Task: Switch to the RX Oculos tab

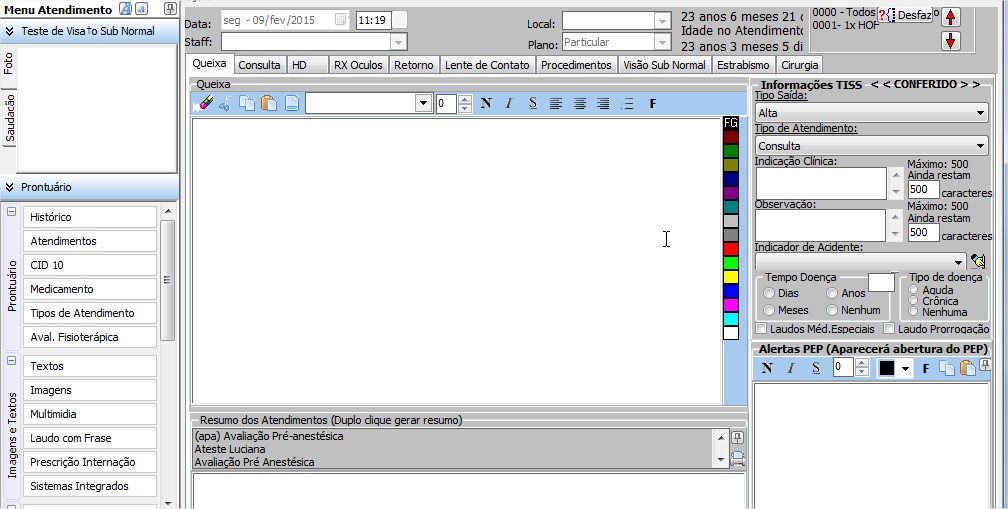Action: tap(358, 65)
